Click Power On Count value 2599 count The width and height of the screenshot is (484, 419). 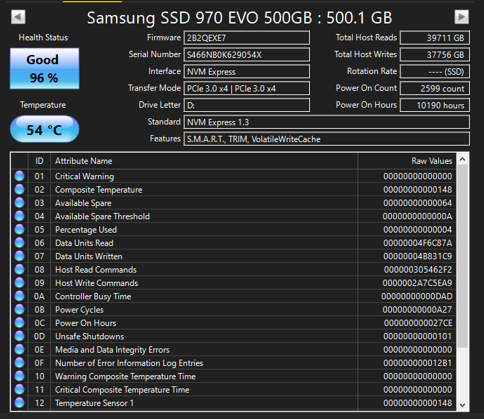point(435,88)
